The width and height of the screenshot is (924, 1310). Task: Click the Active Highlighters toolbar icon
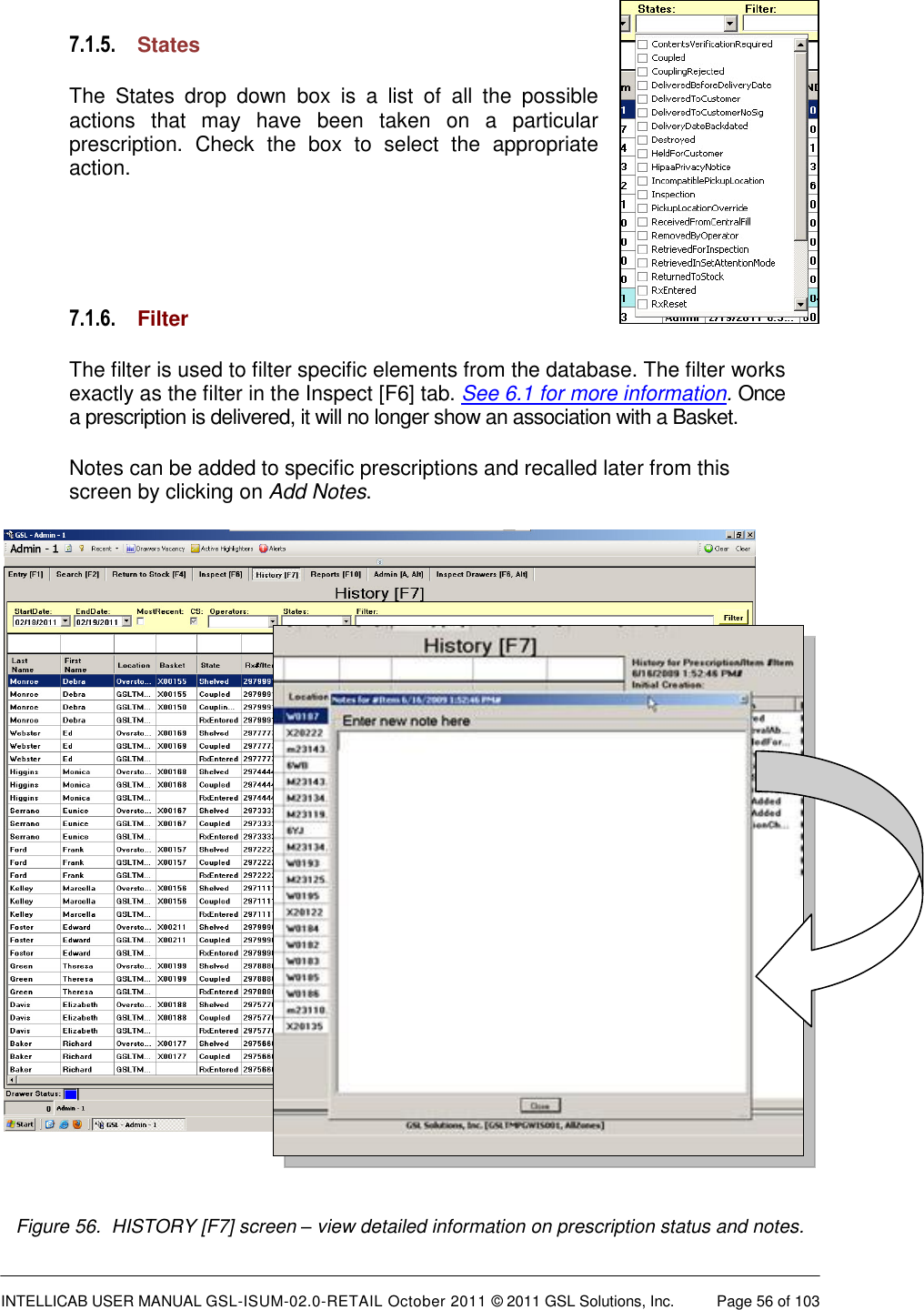(x=218, y=549)
